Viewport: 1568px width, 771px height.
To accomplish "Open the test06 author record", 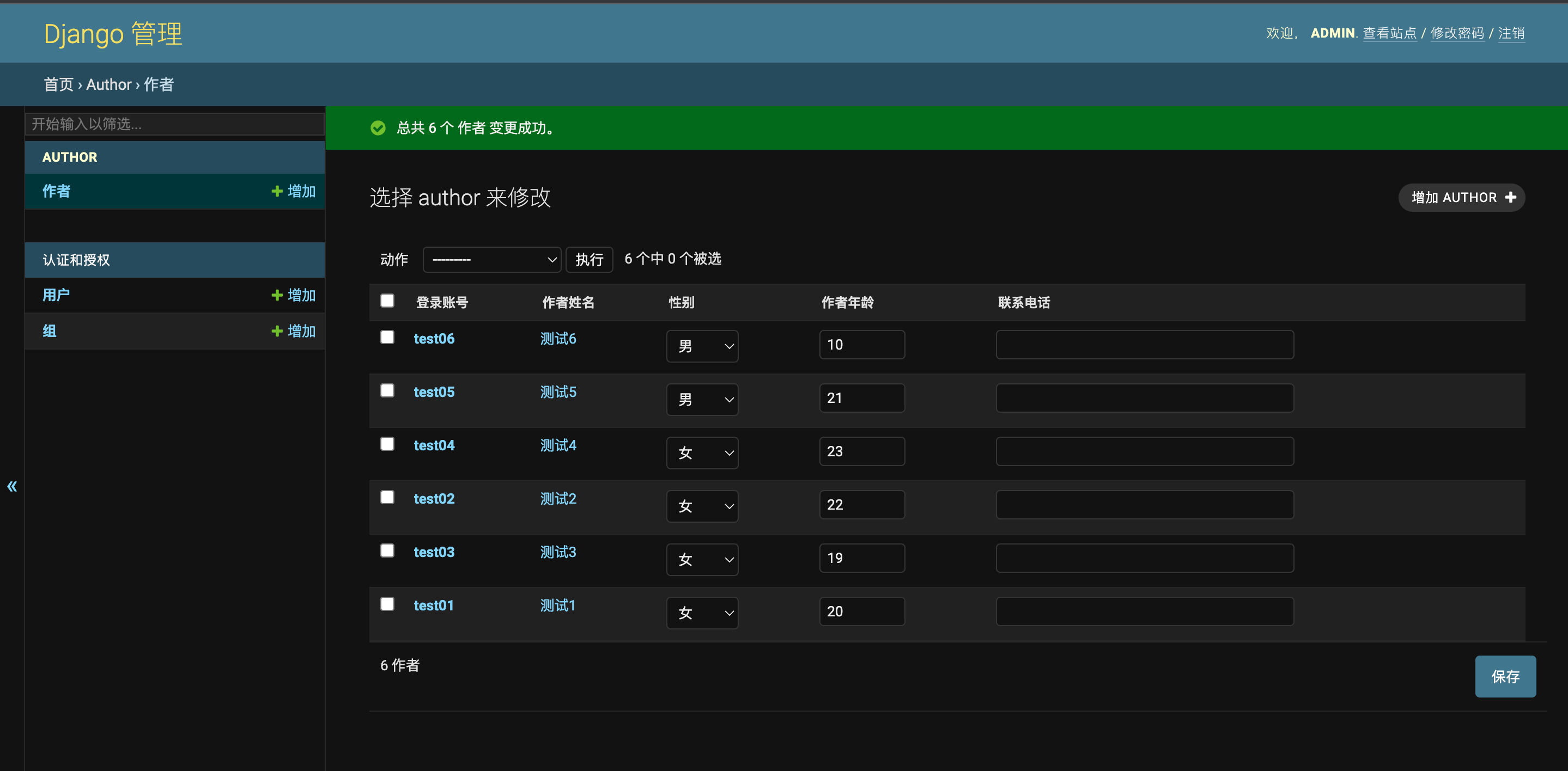I will tap(434, 339).
